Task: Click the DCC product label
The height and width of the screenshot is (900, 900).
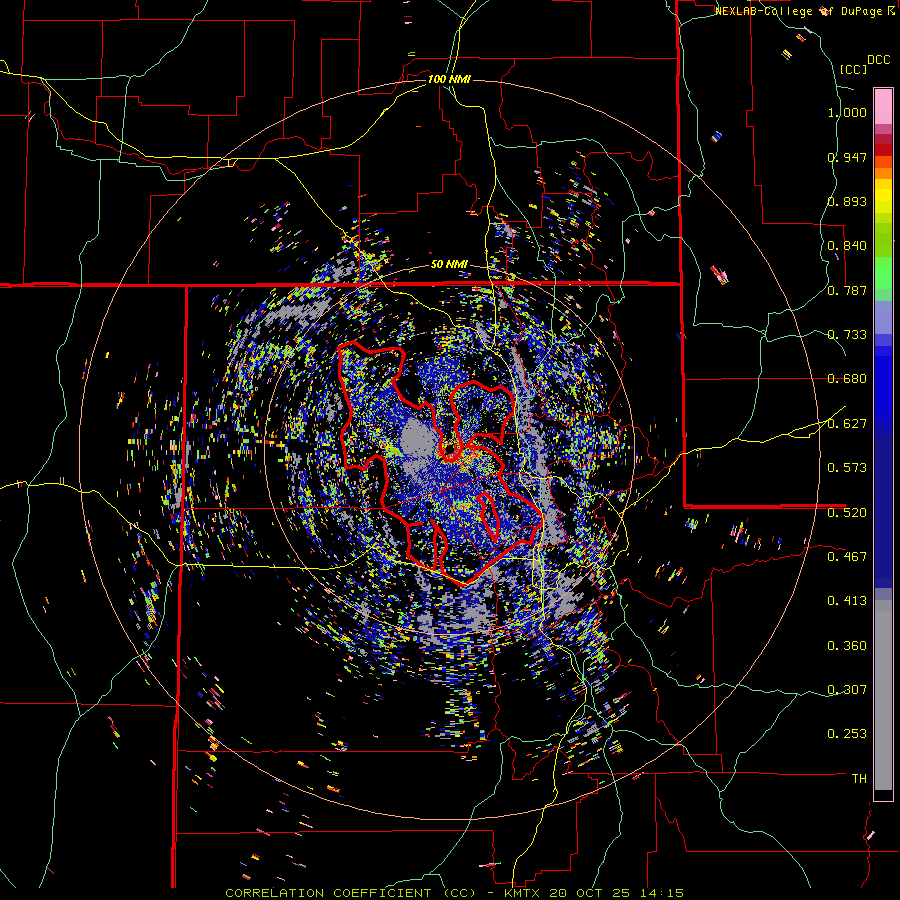Action: click(x=878, y=60)
